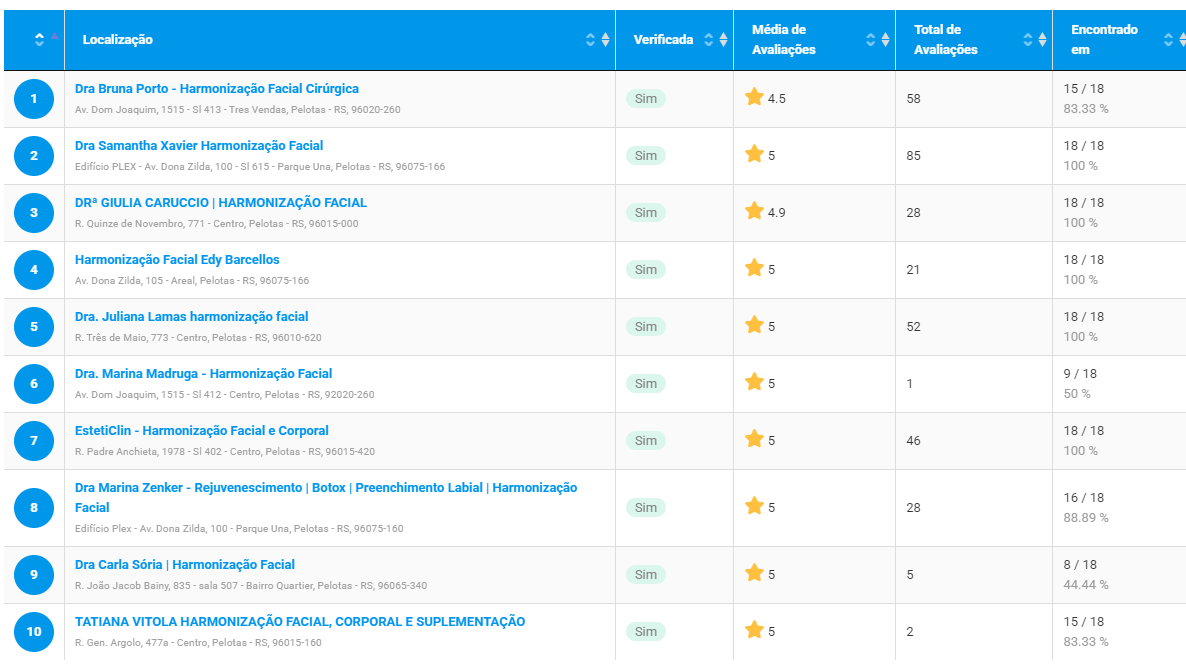Select total reviews value 46
The height and width of the screenshot is (666, 1186).
point(914,441)
